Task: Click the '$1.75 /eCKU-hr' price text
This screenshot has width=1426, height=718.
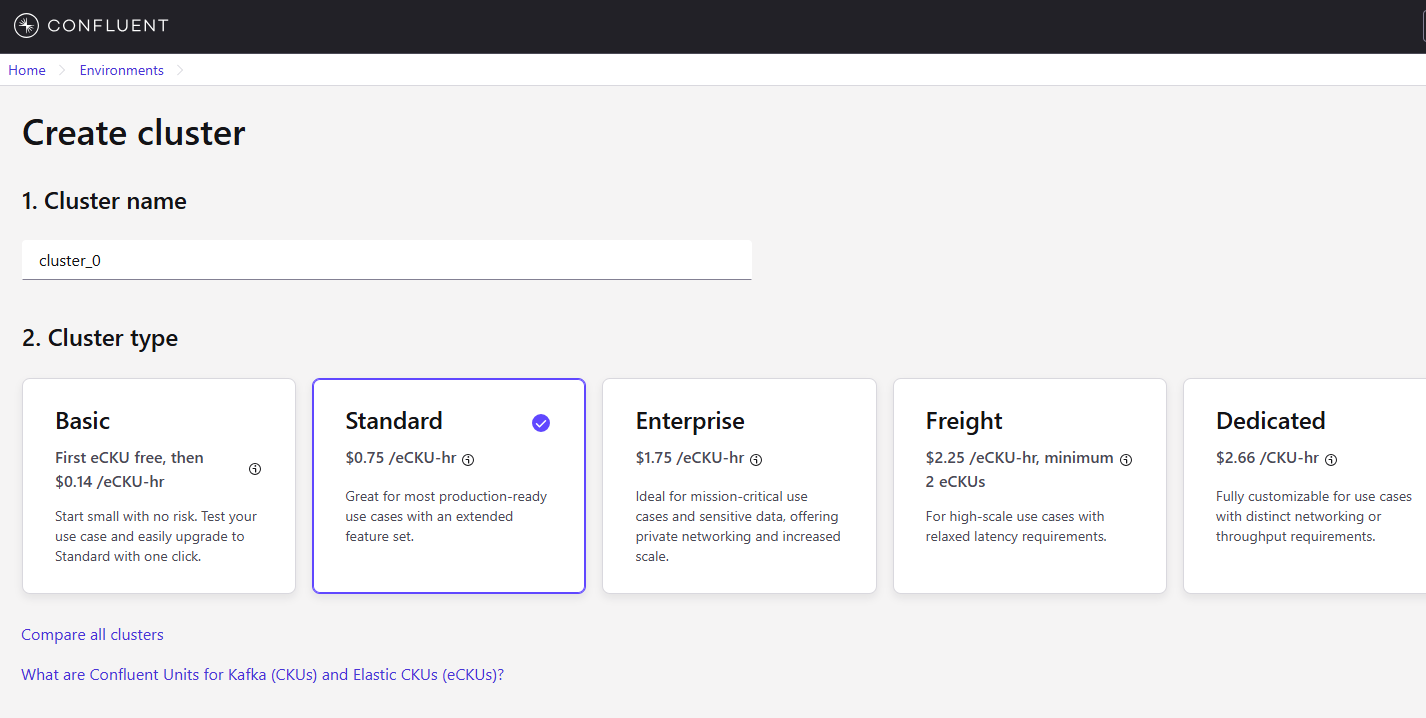Action: tap(690, 458)
